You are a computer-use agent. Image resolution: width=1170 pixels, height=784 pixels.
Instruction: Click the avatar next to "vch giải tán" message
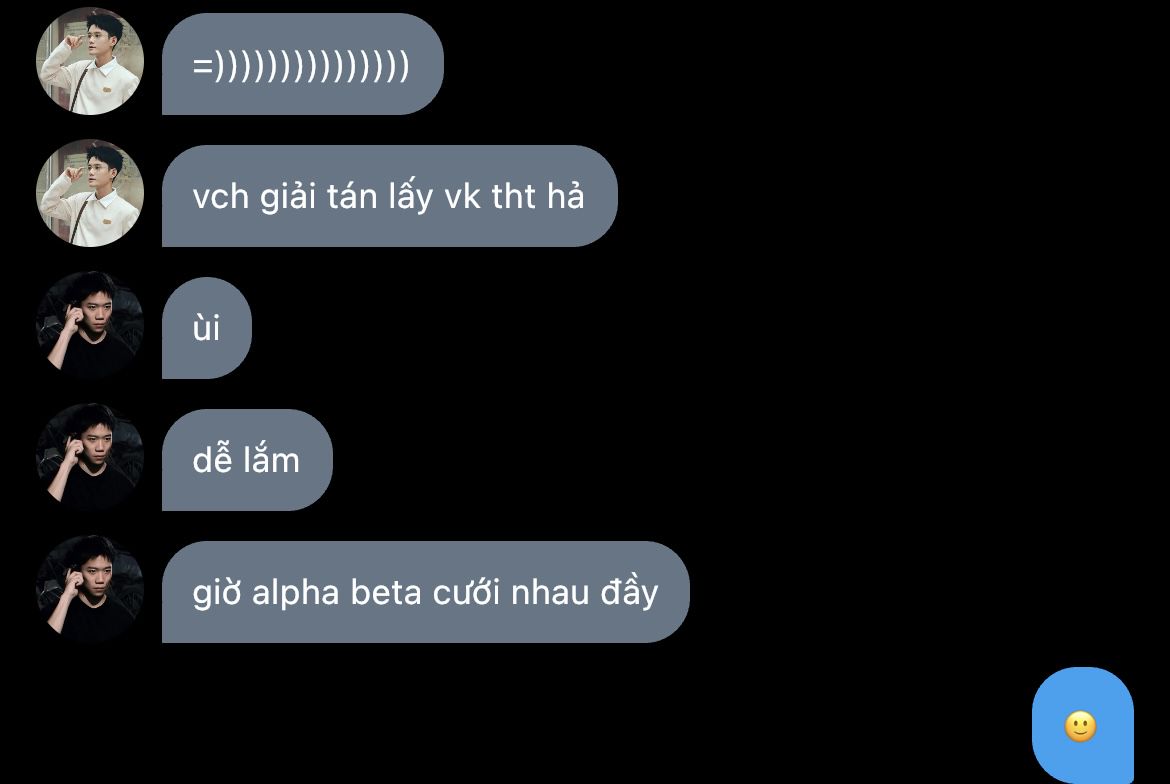point(90,193)
